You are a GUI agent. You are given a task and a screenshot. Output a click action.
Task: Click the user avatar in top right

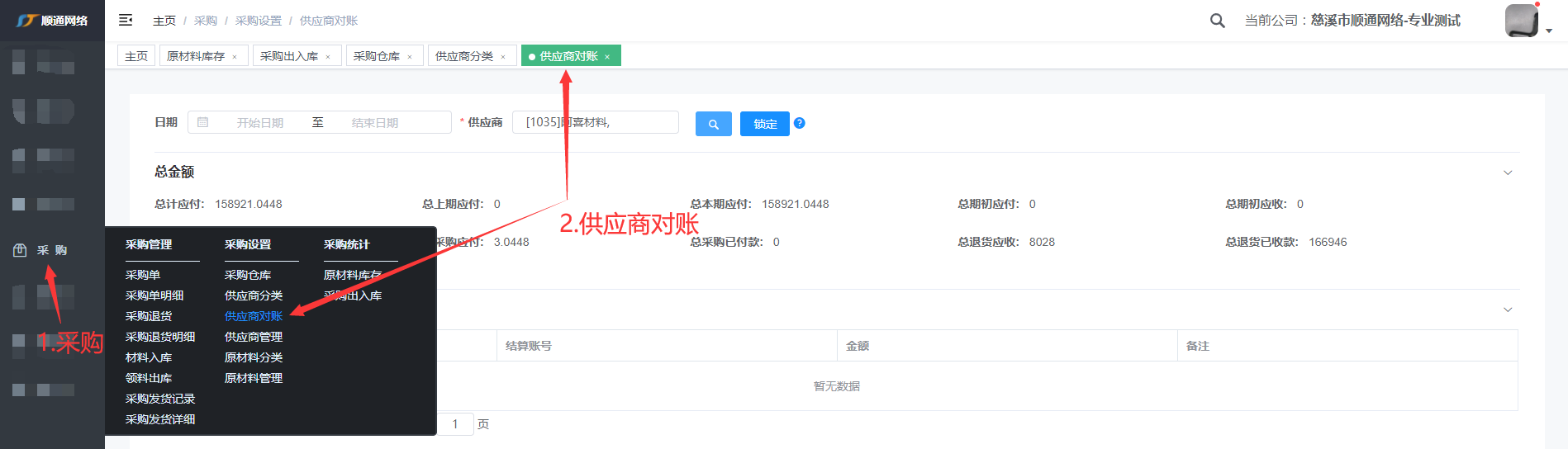coord(1521,21)
